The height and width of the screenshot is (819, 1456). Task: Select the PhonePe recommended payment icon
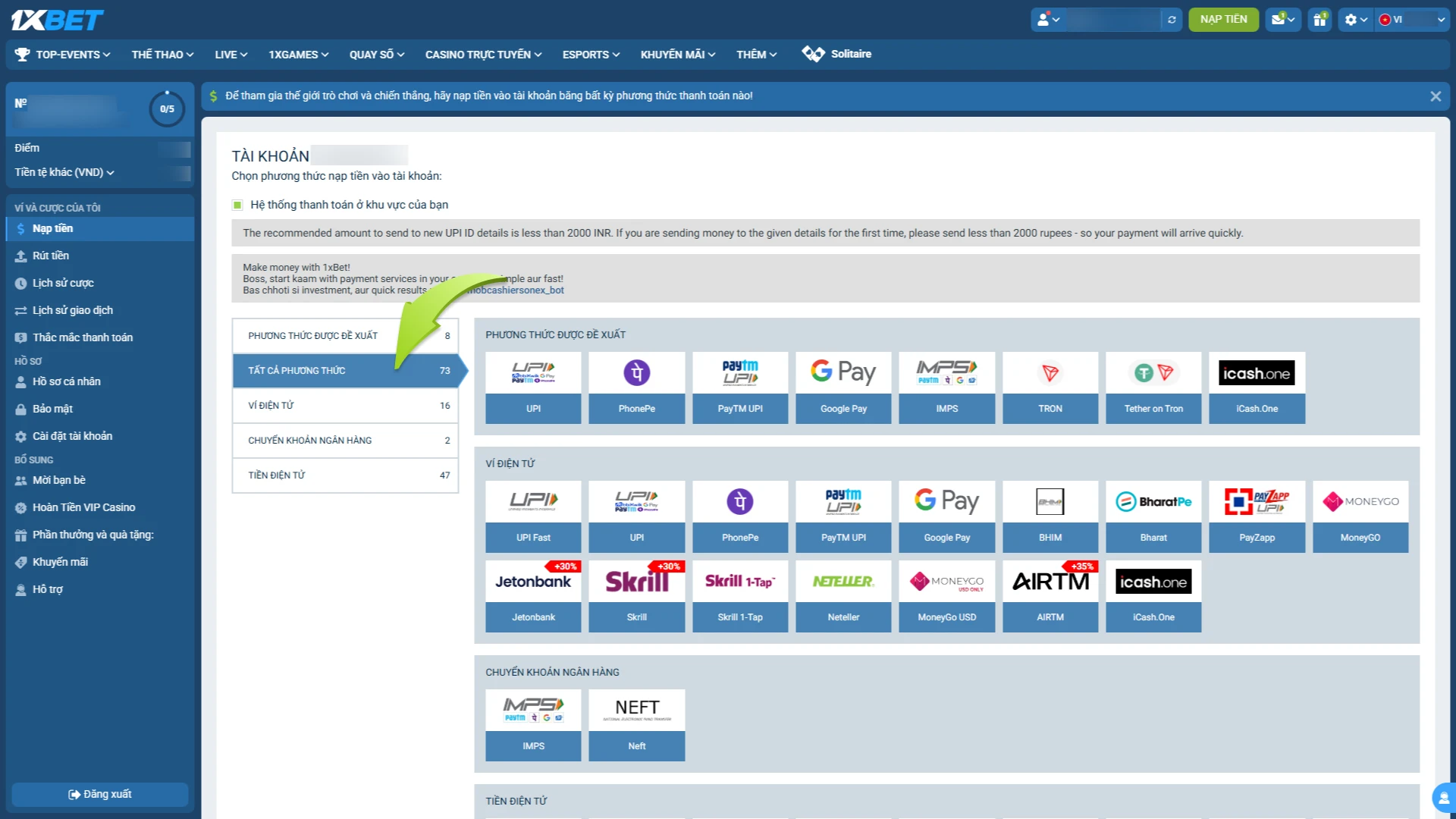click(636, 373)
